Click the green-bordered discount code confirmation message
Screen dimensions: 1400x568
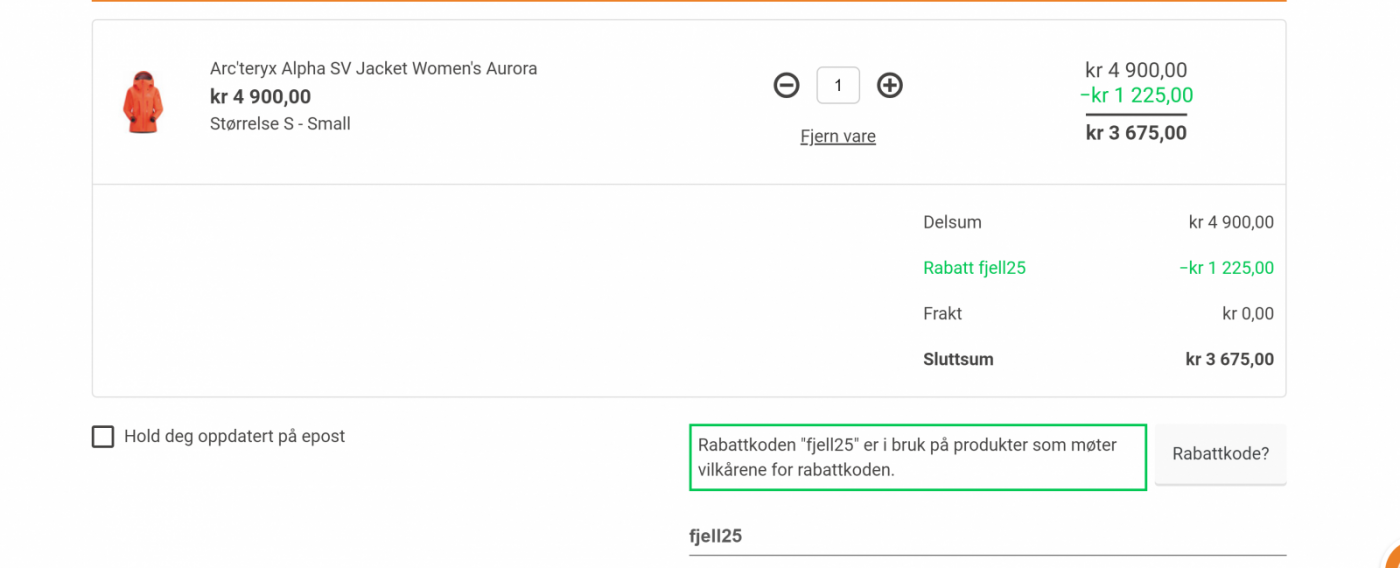coord(917,457)
